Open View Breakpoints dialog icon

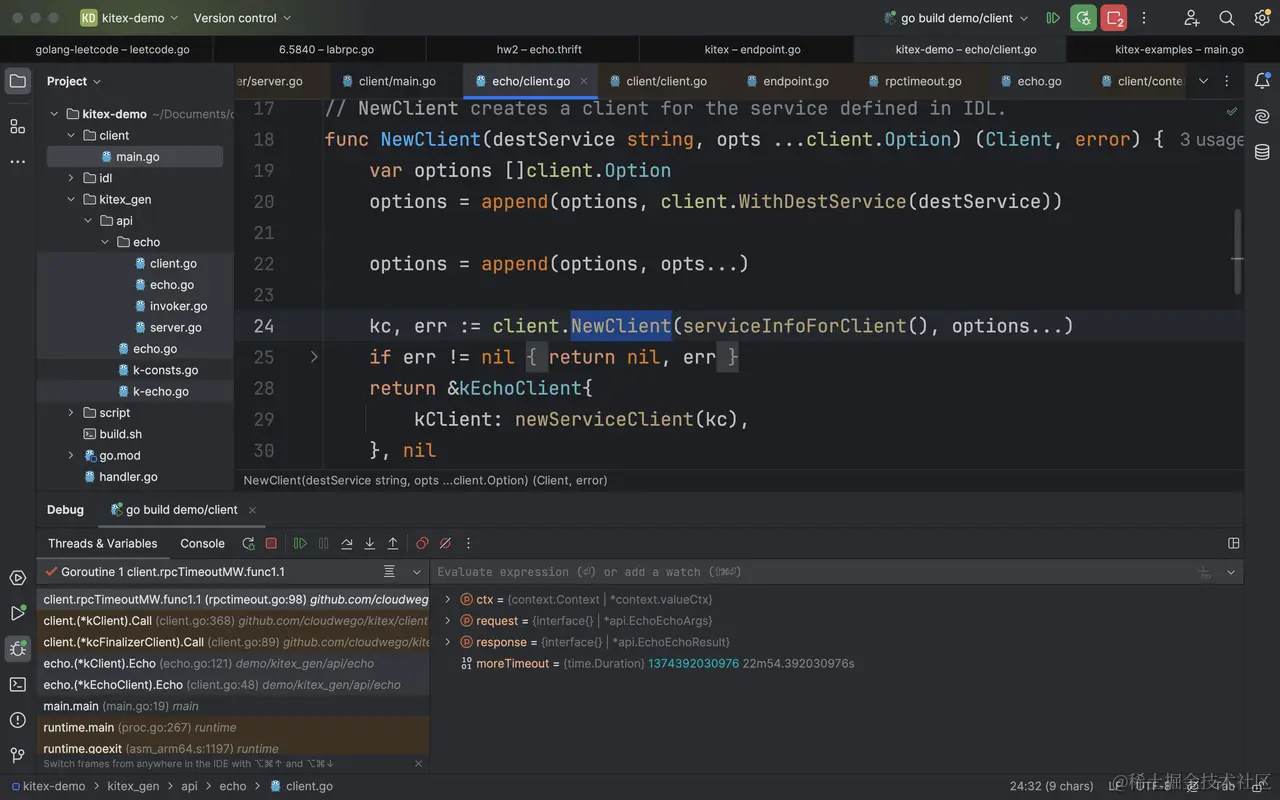click(422, 543)
